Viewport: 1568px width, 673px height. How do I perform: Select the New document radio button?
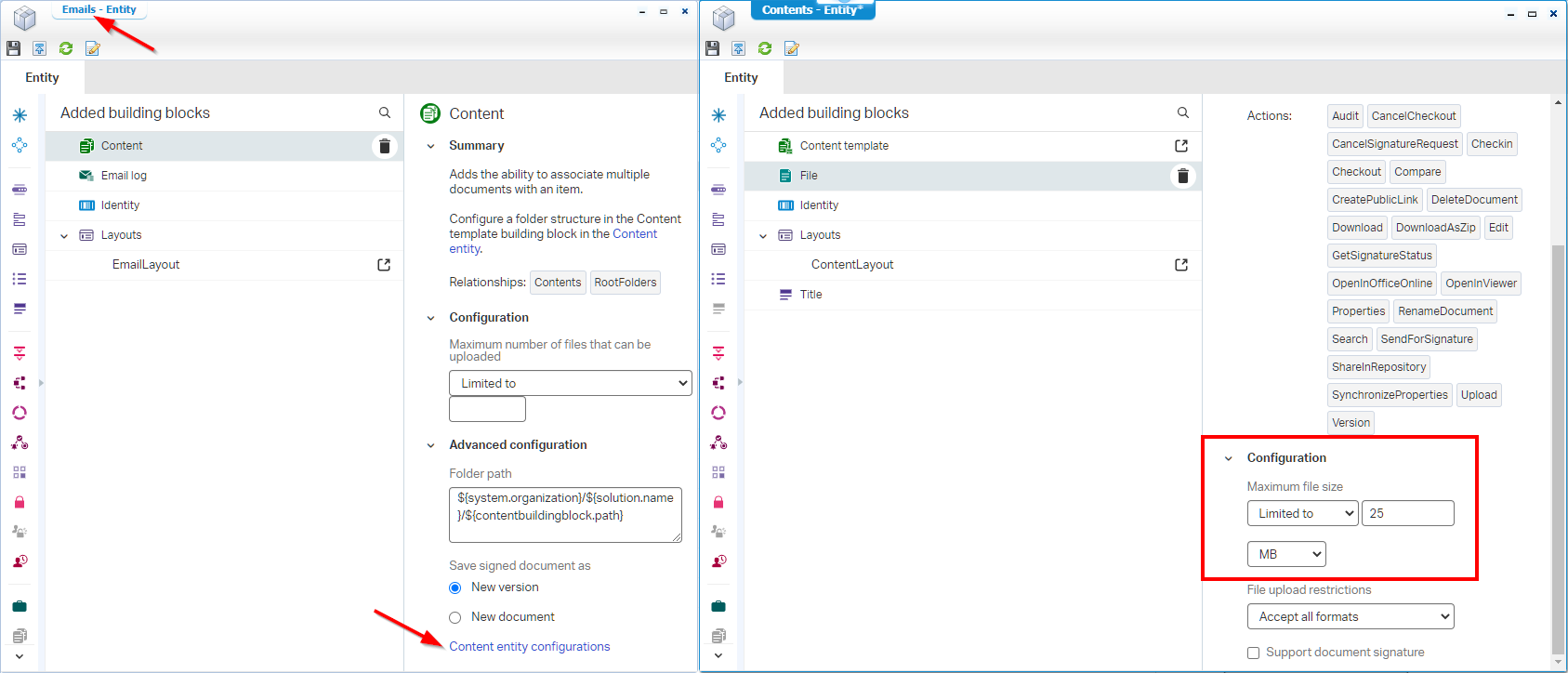pyautogui.click(x=455, y=617)
